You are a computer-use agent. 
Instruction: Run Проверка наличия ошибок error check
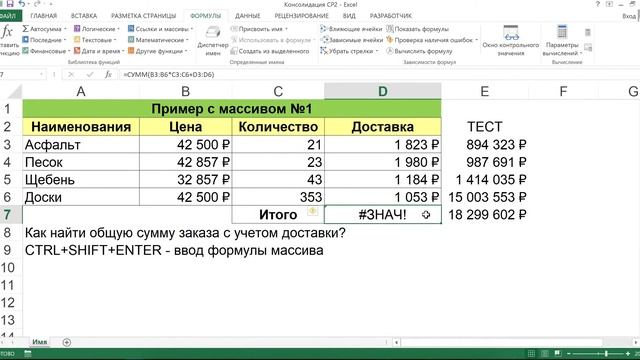(432, 40)
